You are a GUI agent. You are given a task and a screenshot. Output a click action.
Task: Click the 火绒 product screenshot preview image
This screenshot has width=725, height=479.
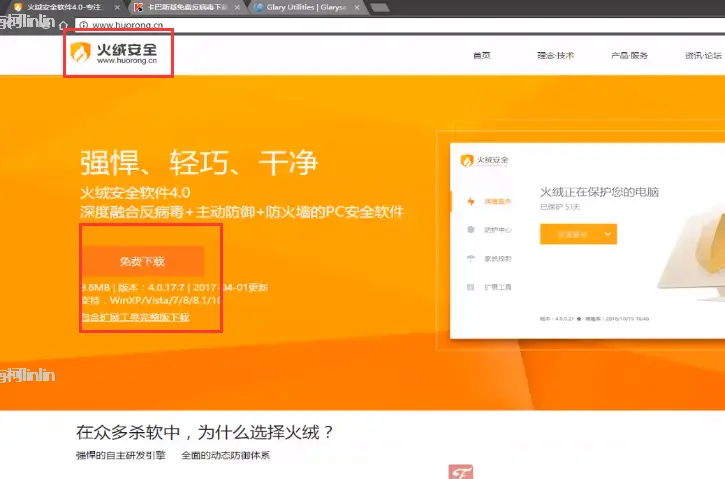click(587, 240)
